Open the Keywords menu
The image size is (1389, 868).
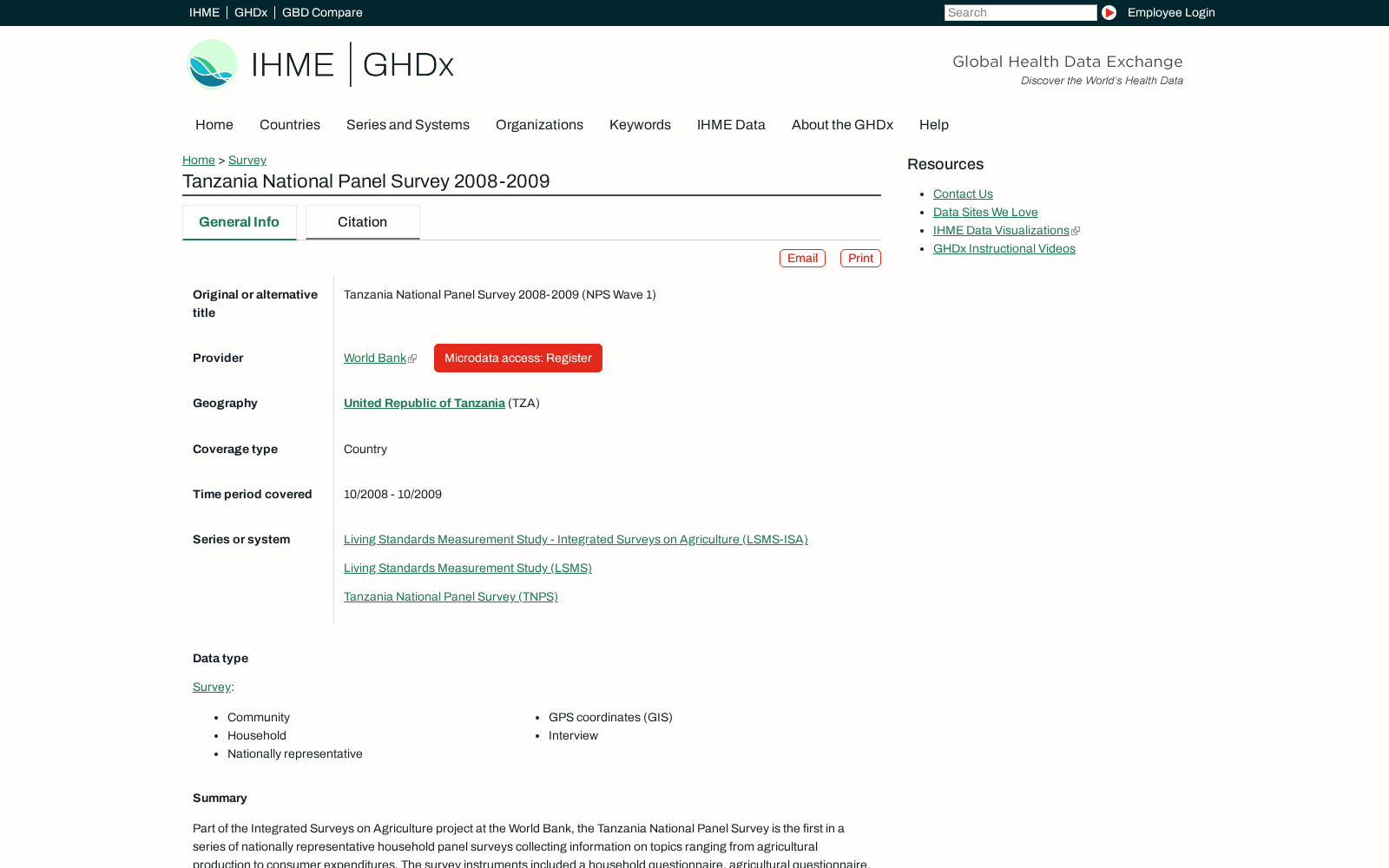pyautogui.click(x=640, y=125)
